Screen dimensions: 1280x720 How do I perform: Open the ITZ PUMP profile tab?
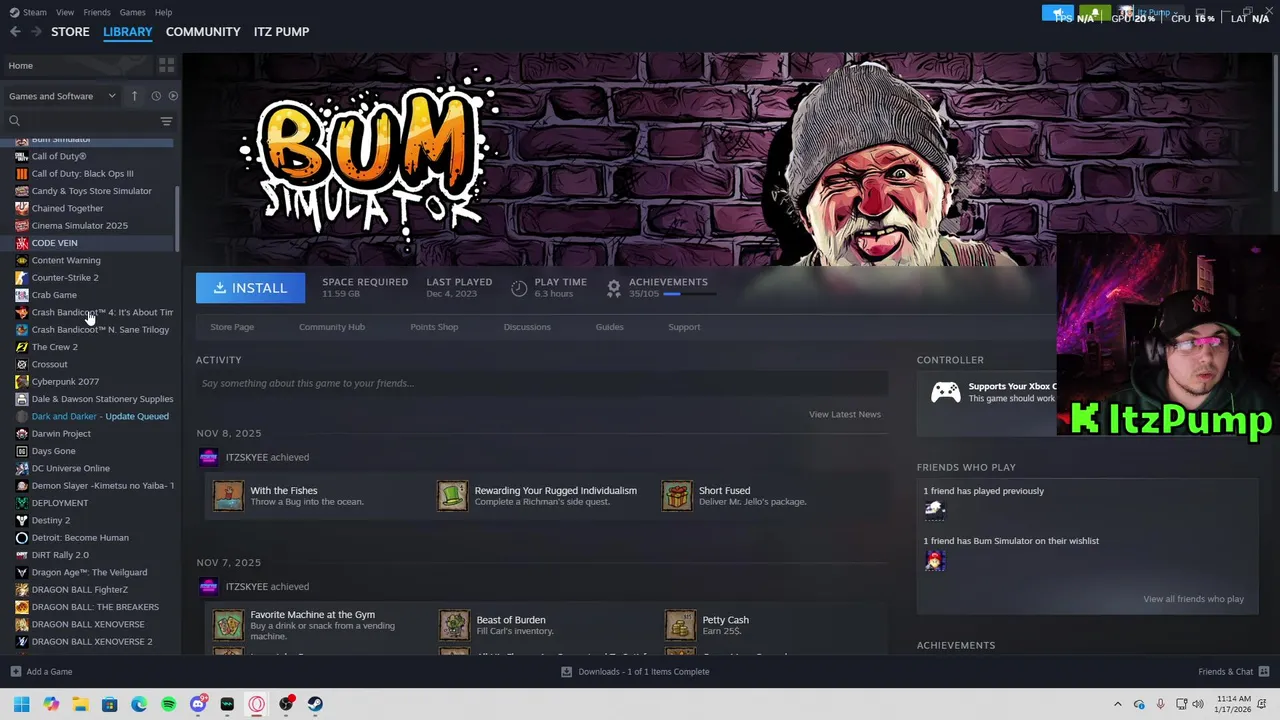coord(281,32)
